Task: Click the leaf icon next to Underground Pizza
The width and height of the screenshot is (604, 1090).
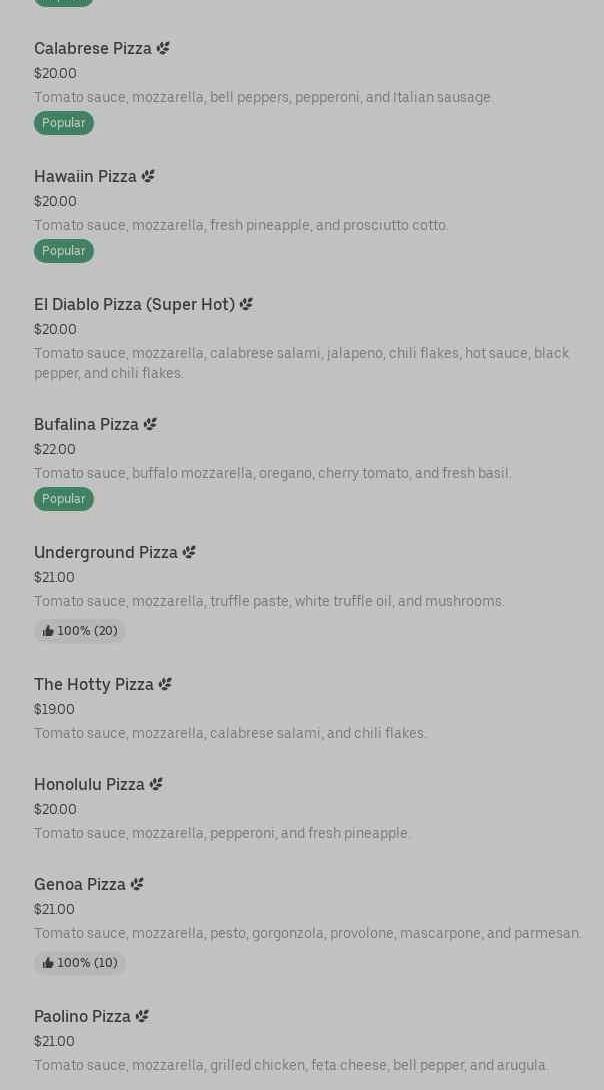Action: 189,552
